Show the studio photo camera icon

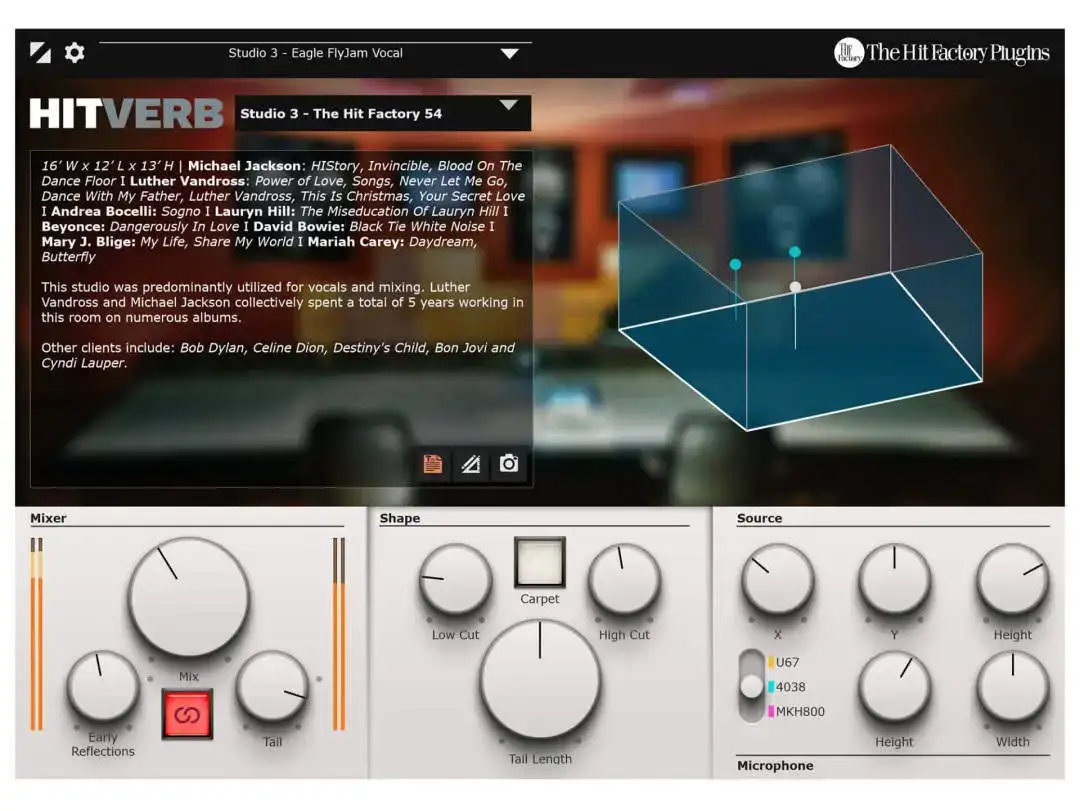[509, 464]
